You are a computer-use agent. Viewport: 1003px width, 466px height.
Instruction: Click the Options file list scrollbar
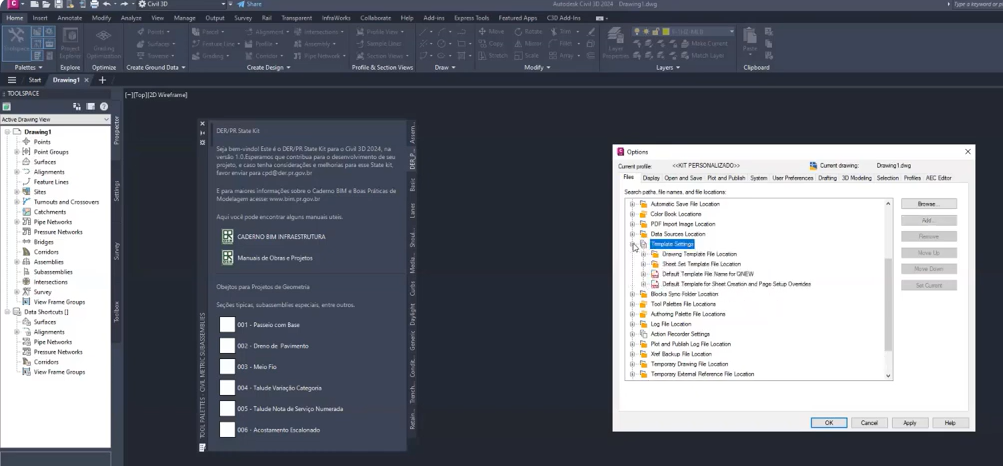(x=888, y=304)
